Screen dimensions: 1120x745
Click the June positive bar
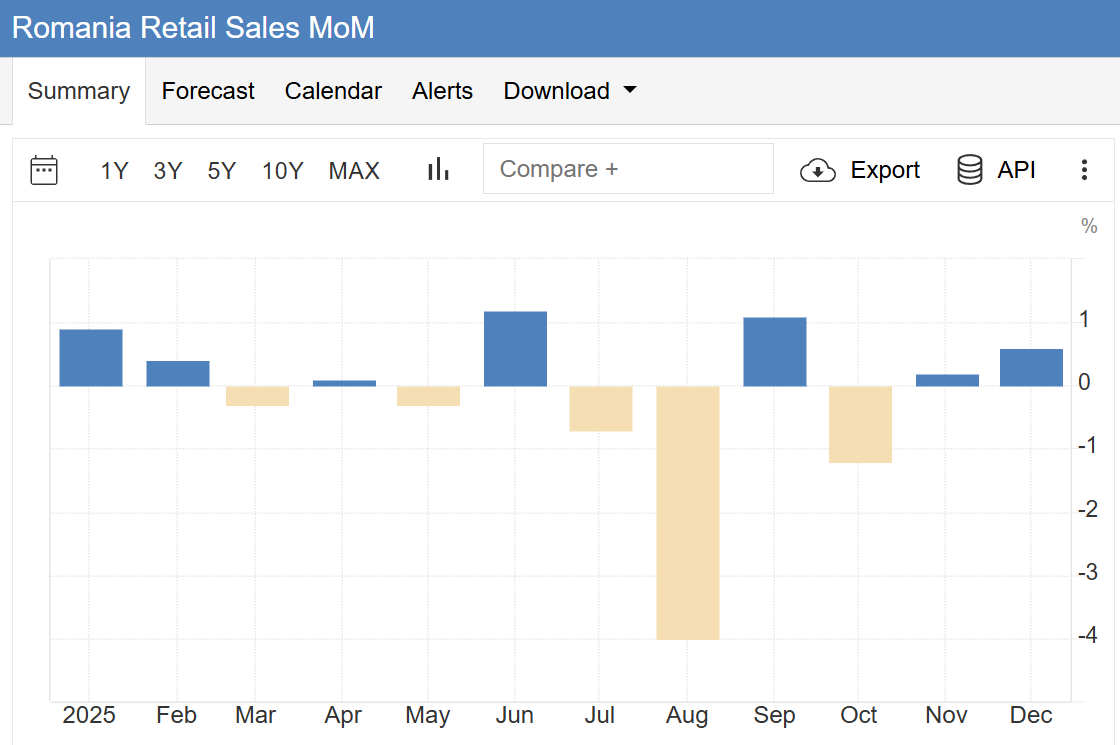click(515, 349)
